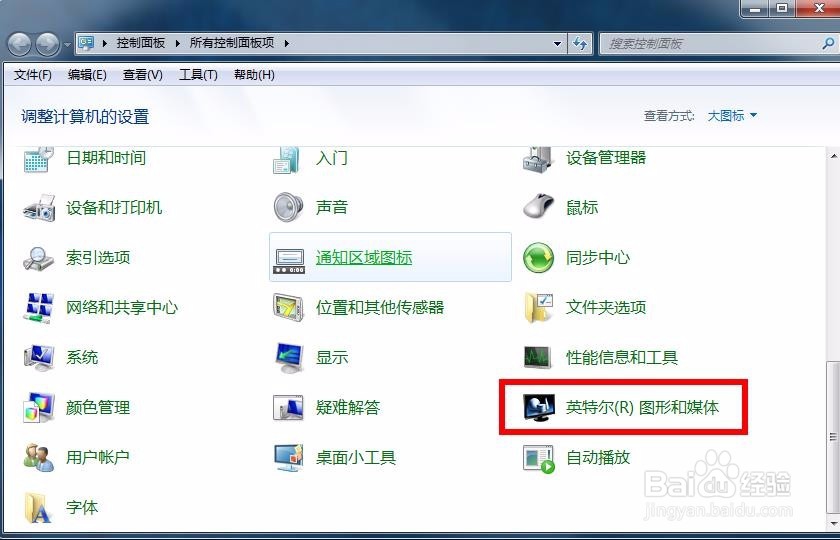Open the 显示 monitor icon

[x=288, y=357]
